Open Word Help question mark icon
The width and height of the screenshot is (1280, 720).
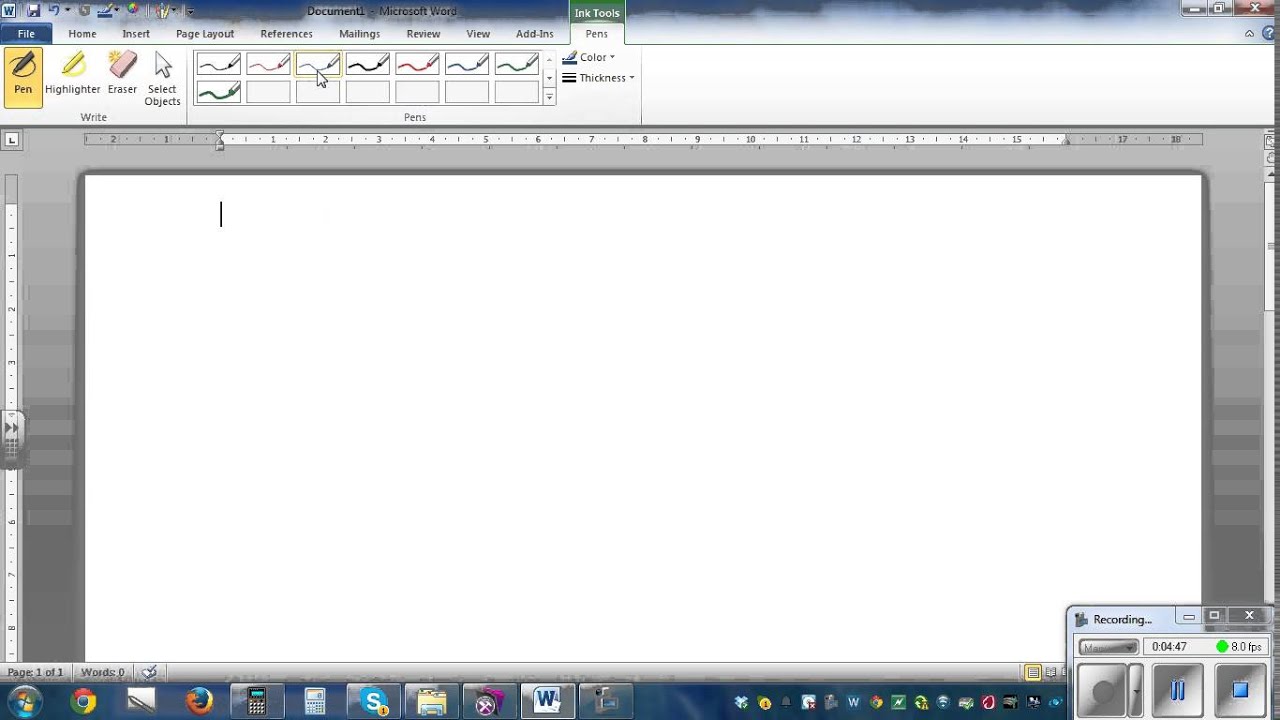1268,33
